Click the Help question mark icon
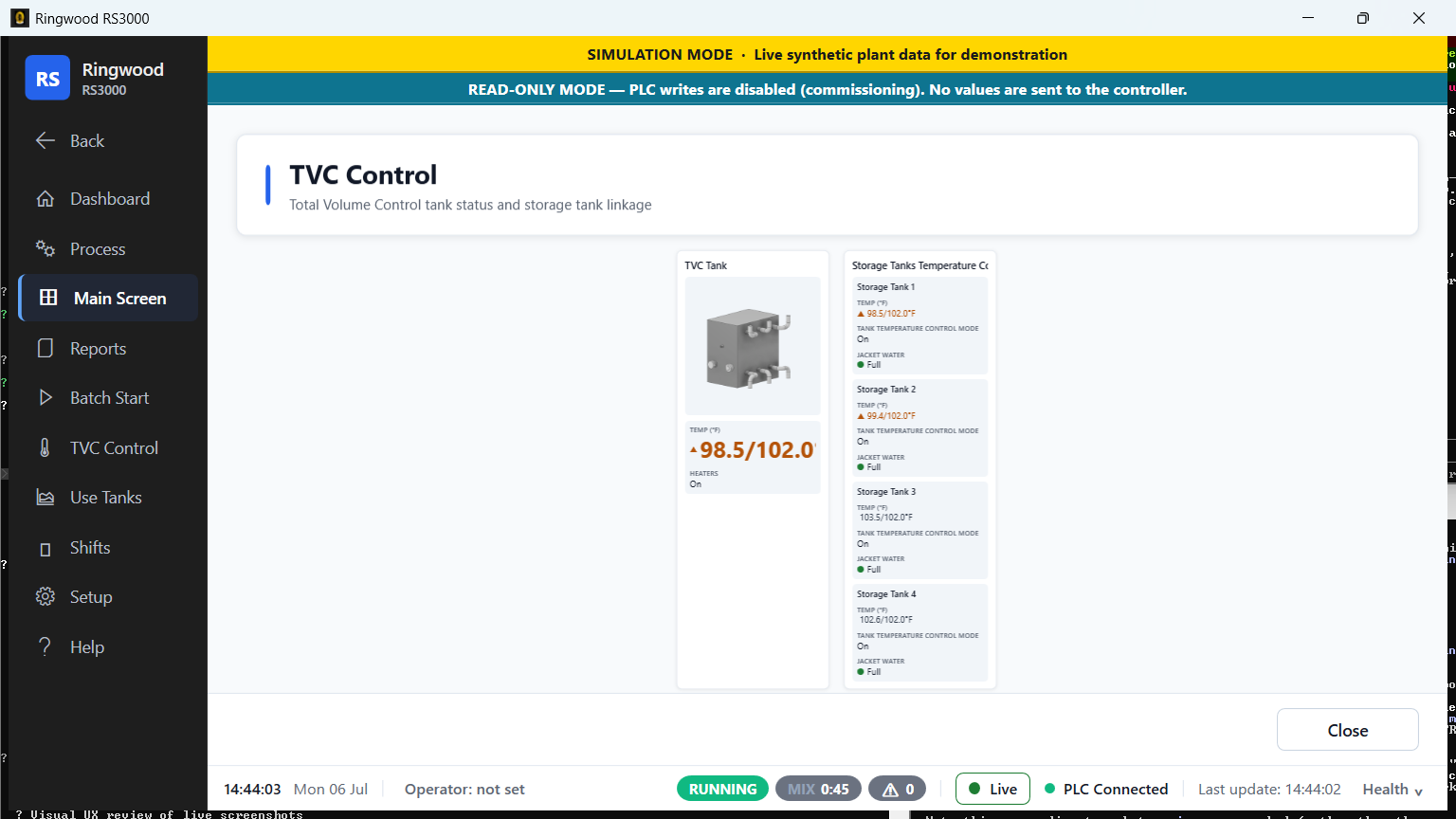Image resolution: width=1456 pixels, height=819 pixels. pyautogui.click(x=45, y=646)
